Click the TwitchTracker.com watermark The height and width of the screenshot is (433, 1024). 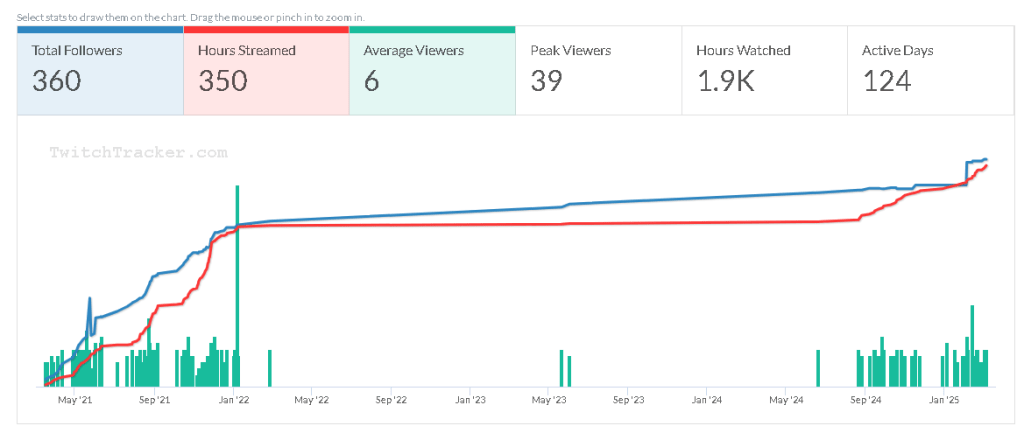click(x=138, y=153)
